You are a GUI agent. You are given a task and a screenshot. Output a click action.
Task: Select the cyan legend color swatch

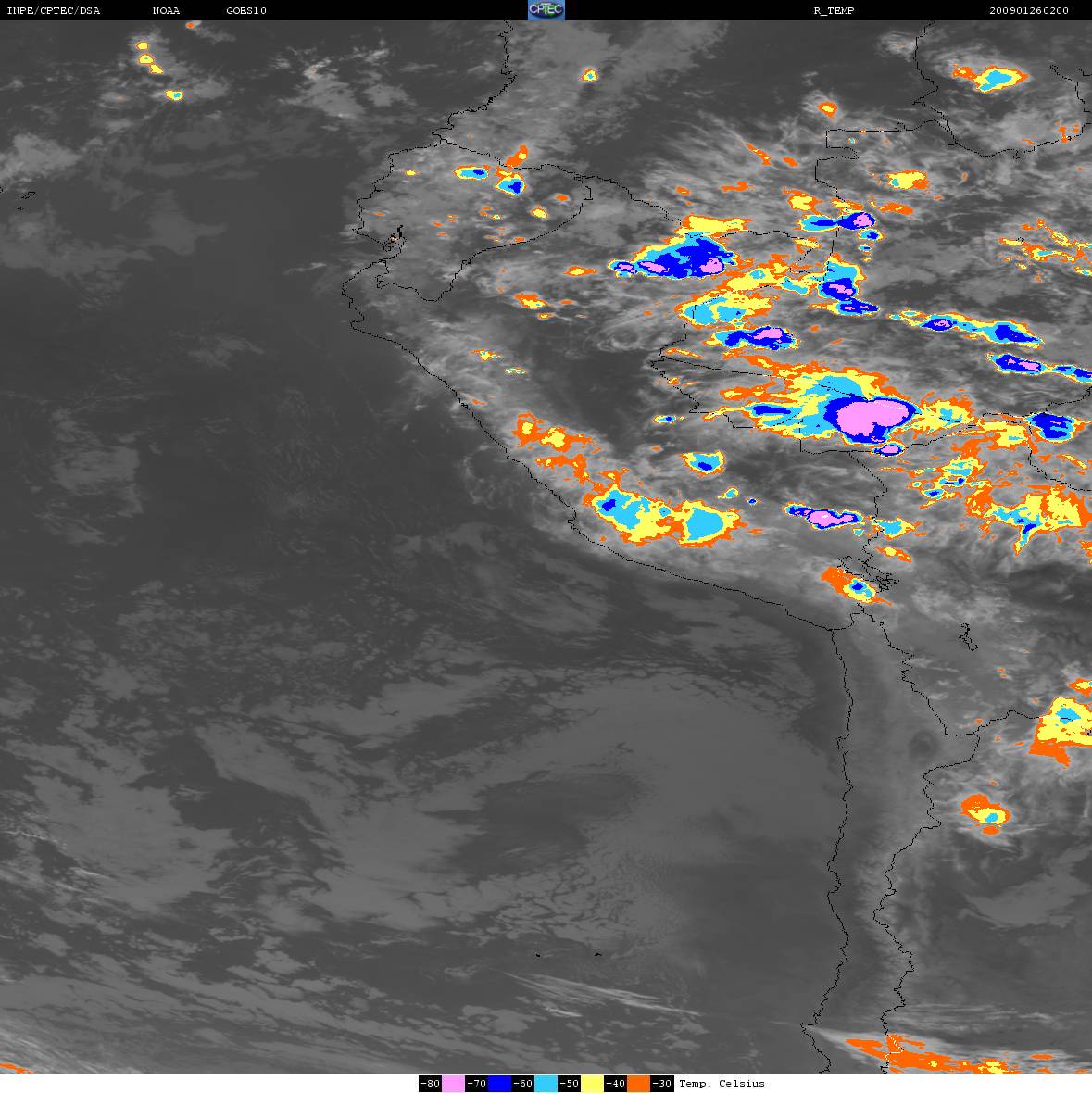coord(546,1083)
